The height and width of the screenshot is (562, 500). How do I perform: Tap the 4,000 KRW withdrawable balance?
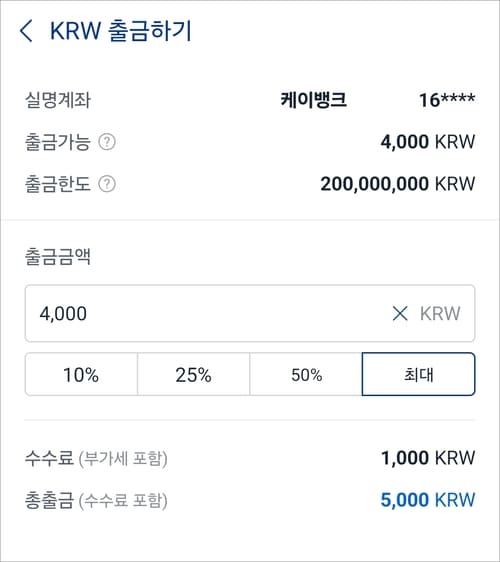tap(428, 142)
